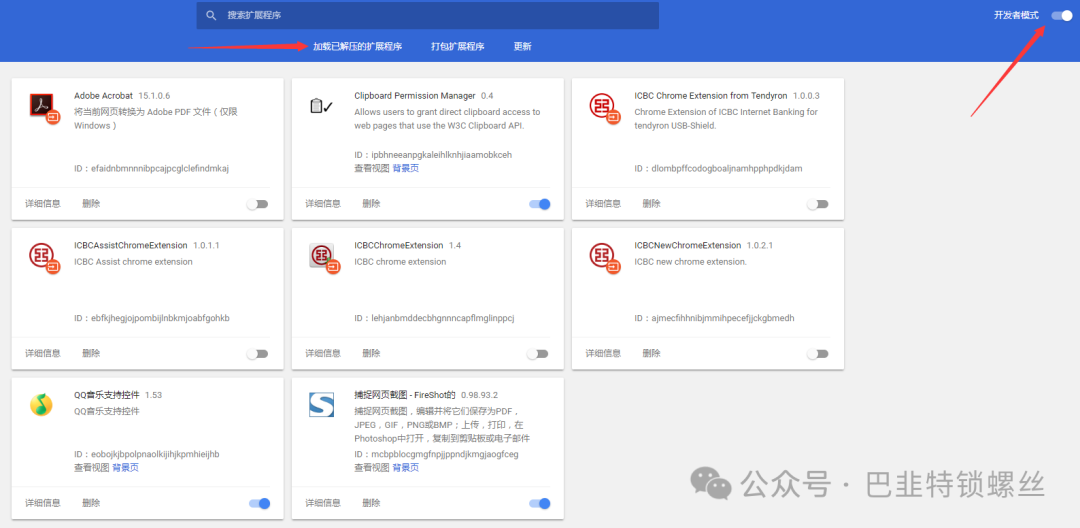Open 详细信息 for FireShot extension
This screenshot has width=1080, height=528.
tap(323, 503)
